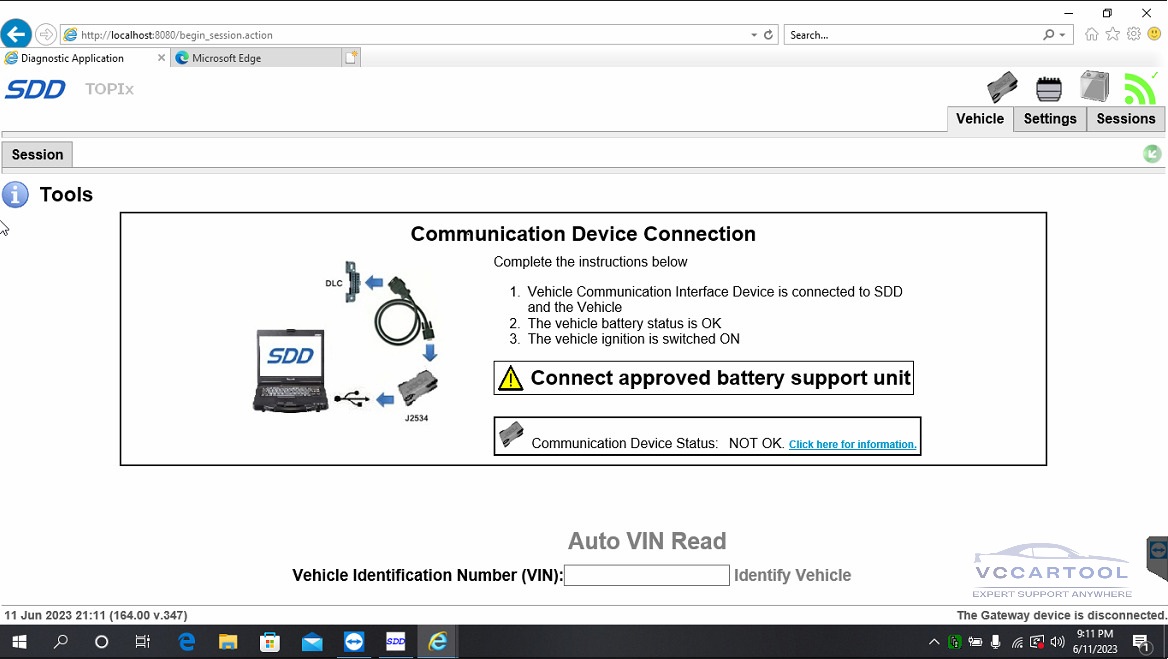Click the Session menu button
The width and height of the screenshot is (1168, 659).
pos(37,155)
